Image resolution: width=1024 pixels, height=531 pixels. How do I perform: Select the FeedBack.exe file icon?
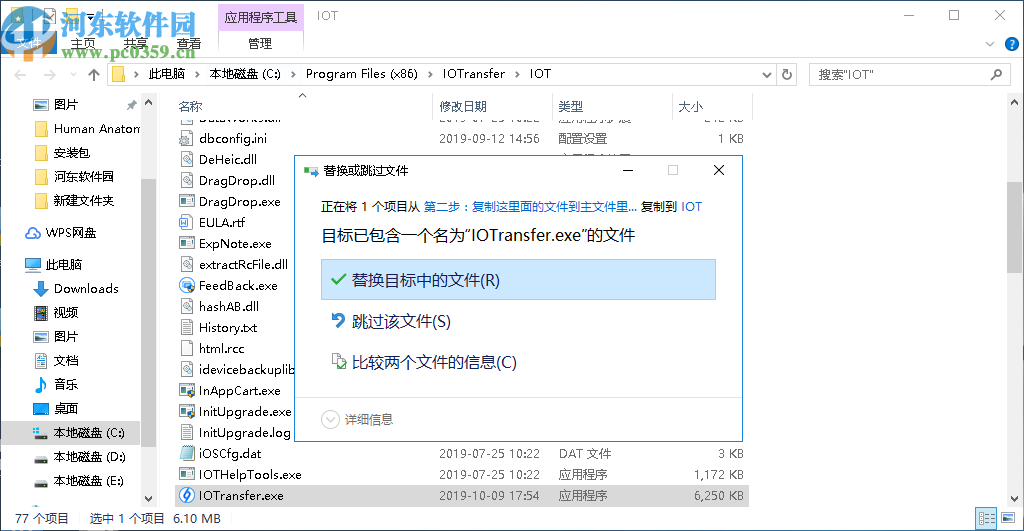(187, 285)
